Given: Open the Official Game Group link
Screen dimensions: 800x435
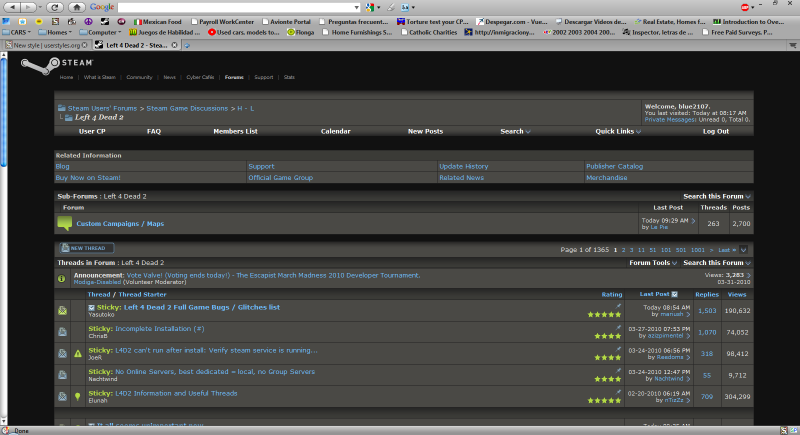Looking at the screenshot, I should [x=280, y=178].
